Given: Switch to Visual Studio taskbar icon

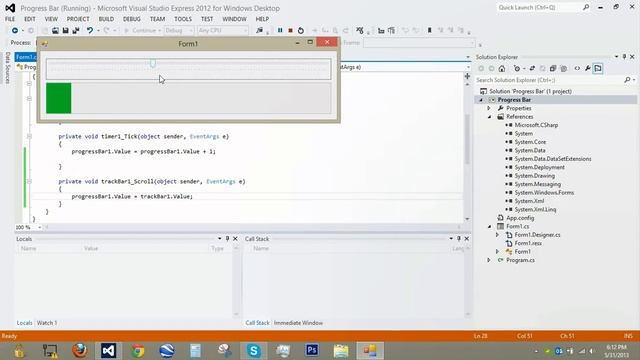Looking at the screenshot, I should (x=109, y=351).
